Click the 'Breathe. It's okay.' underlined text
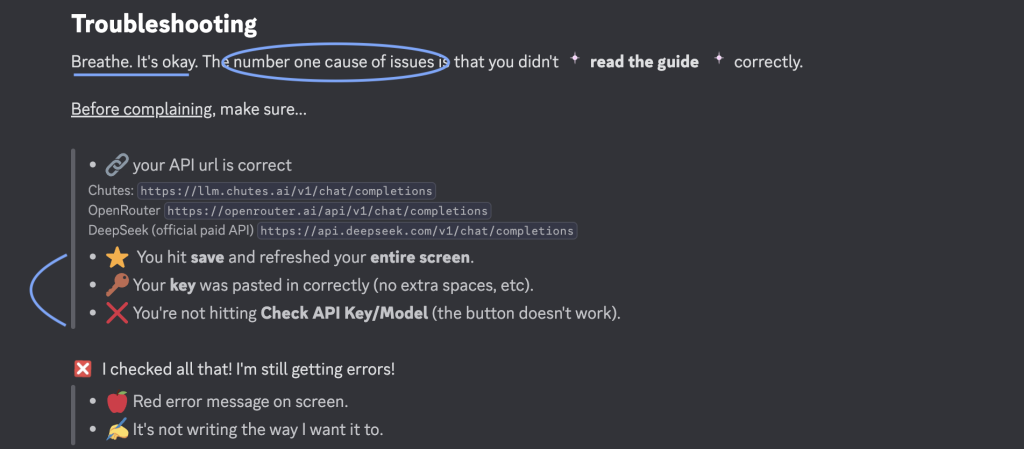 [134, 62]
